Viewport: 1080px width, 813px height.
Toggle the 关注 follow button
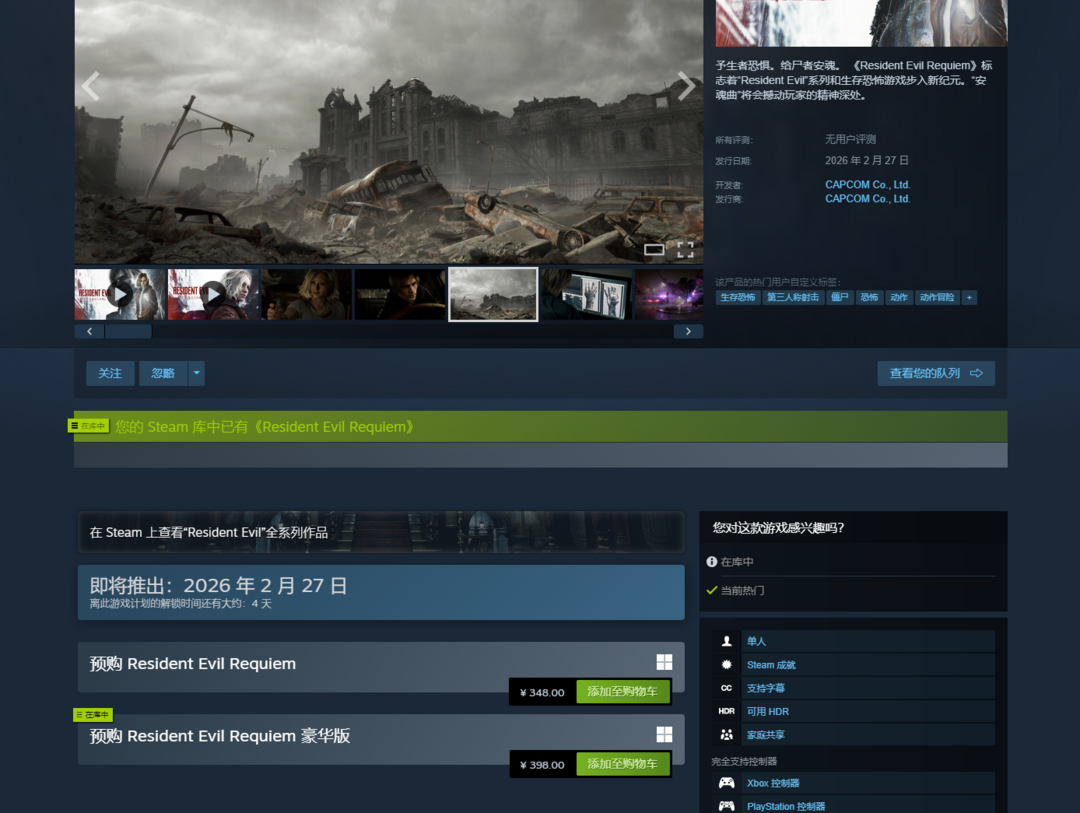click(110, 373)
